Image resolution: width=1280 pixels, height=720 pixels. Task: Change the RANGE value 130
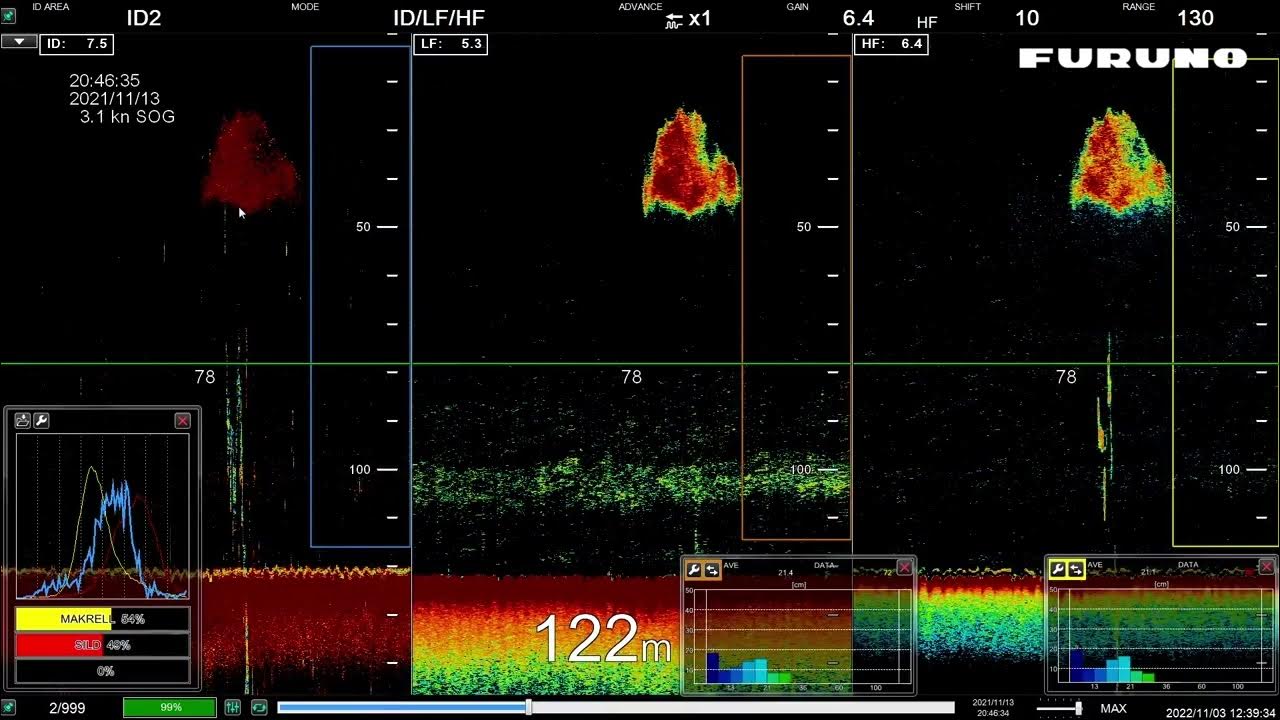(x=1195, y=18)
